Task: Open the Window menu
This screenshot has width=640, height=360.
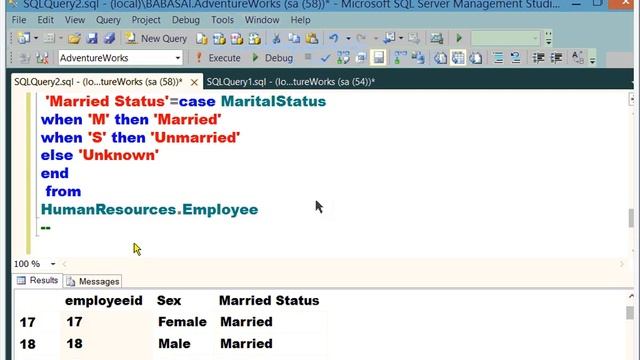Action: (262, 20)
